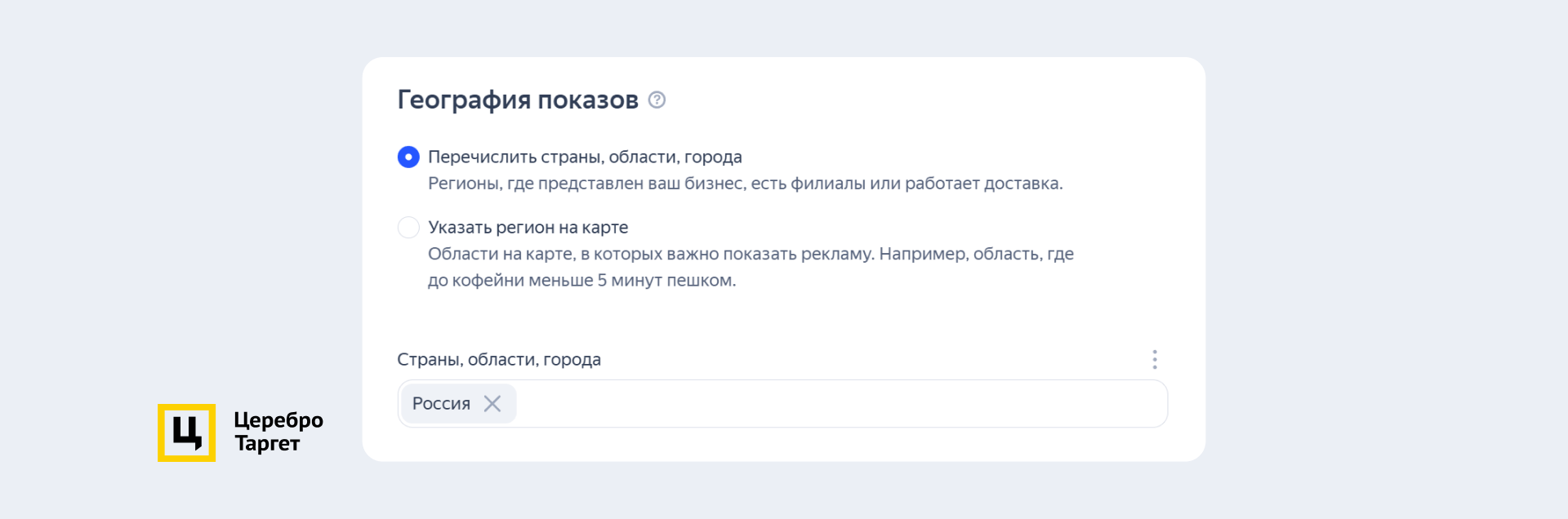The width and height of the screenshot is (1568, 519).
Task: Click the help question mark beside География показов
Action: [x=657, y=100]
